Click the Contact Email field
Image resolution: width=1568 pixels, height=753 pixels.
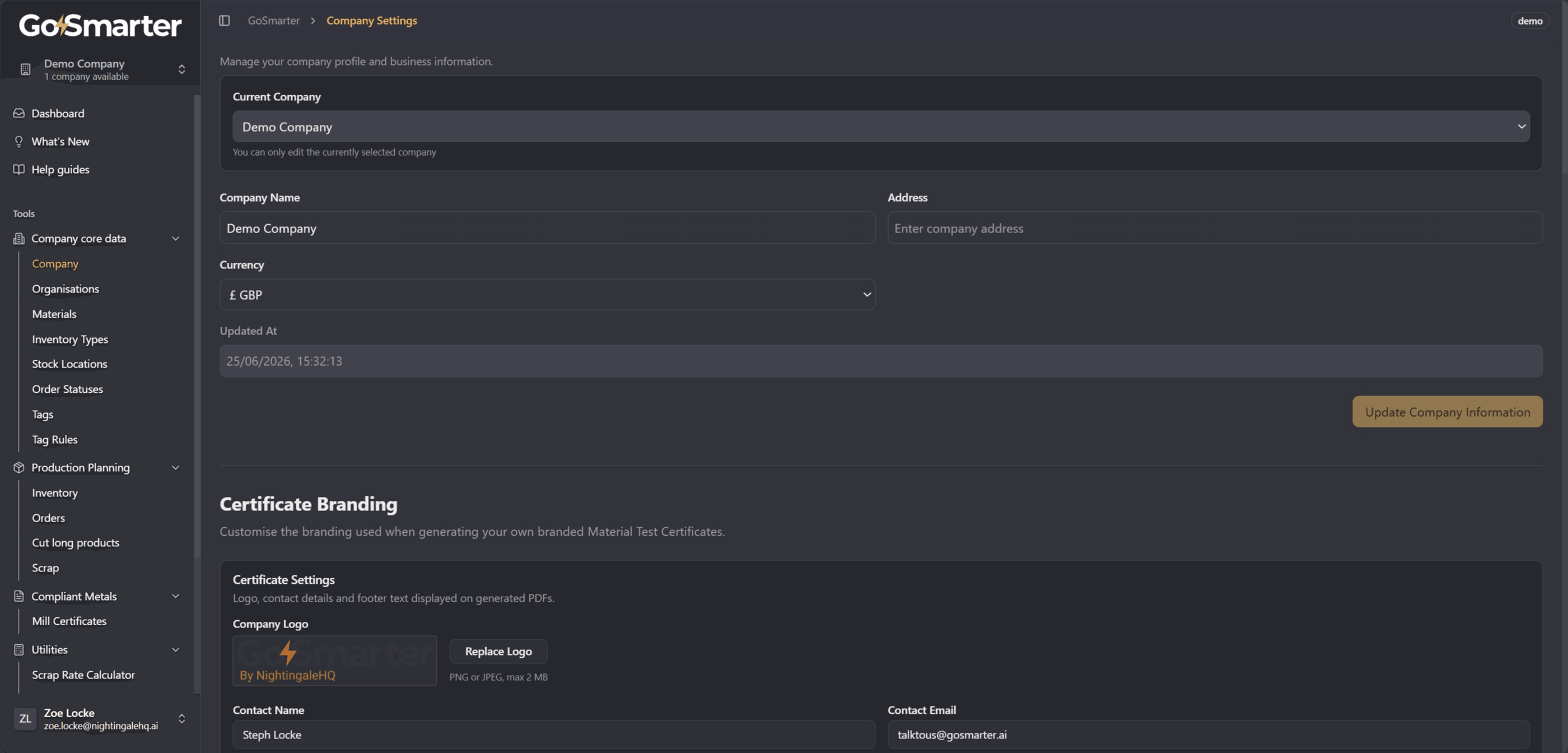pyautogui.click(x=1208, y=735)
